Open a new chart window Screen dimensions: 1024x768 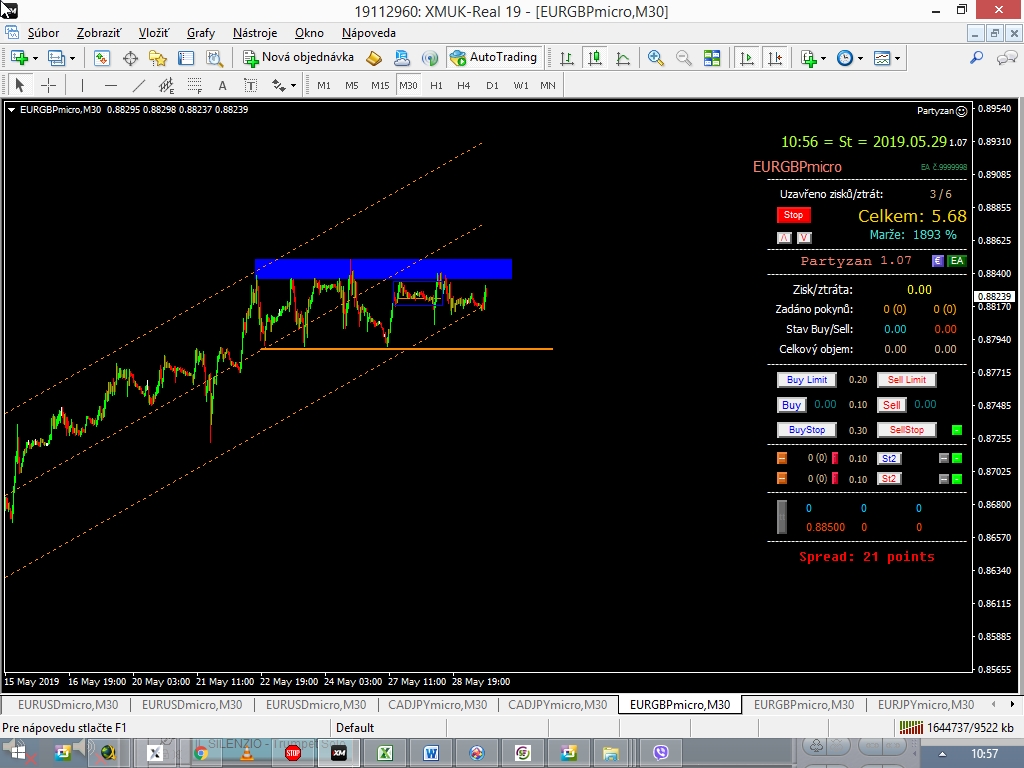[x=19, y=58]
